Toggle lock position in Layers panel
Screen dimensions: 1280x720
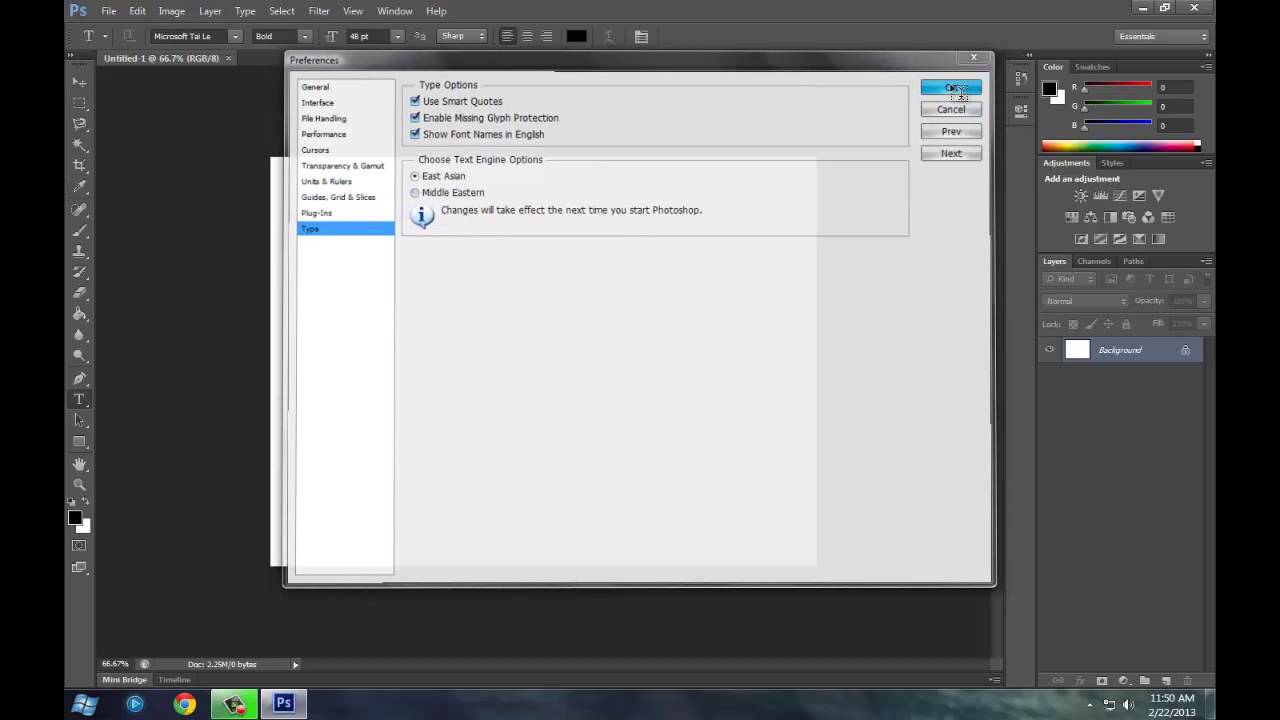point(1108,324)
